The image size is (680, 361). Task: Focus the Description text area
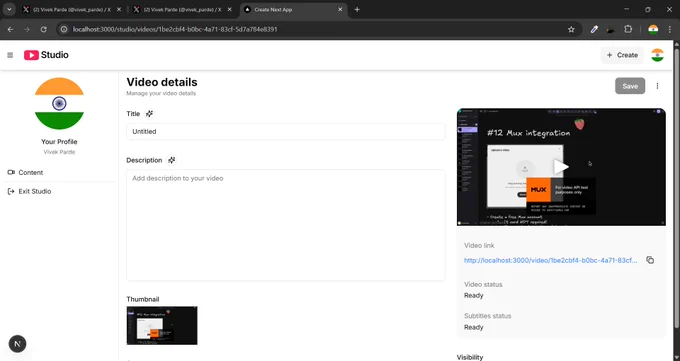click(286, 225)
